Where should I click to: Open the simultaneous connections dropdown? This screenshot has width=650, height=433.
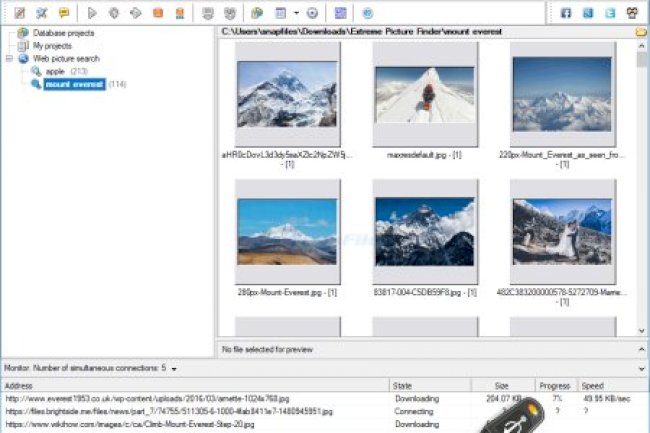175,368
